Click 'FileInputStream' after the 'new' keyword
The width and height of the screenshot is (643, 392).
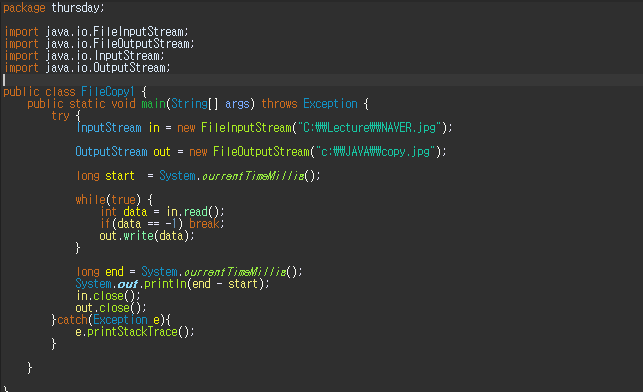click(246, 128)
